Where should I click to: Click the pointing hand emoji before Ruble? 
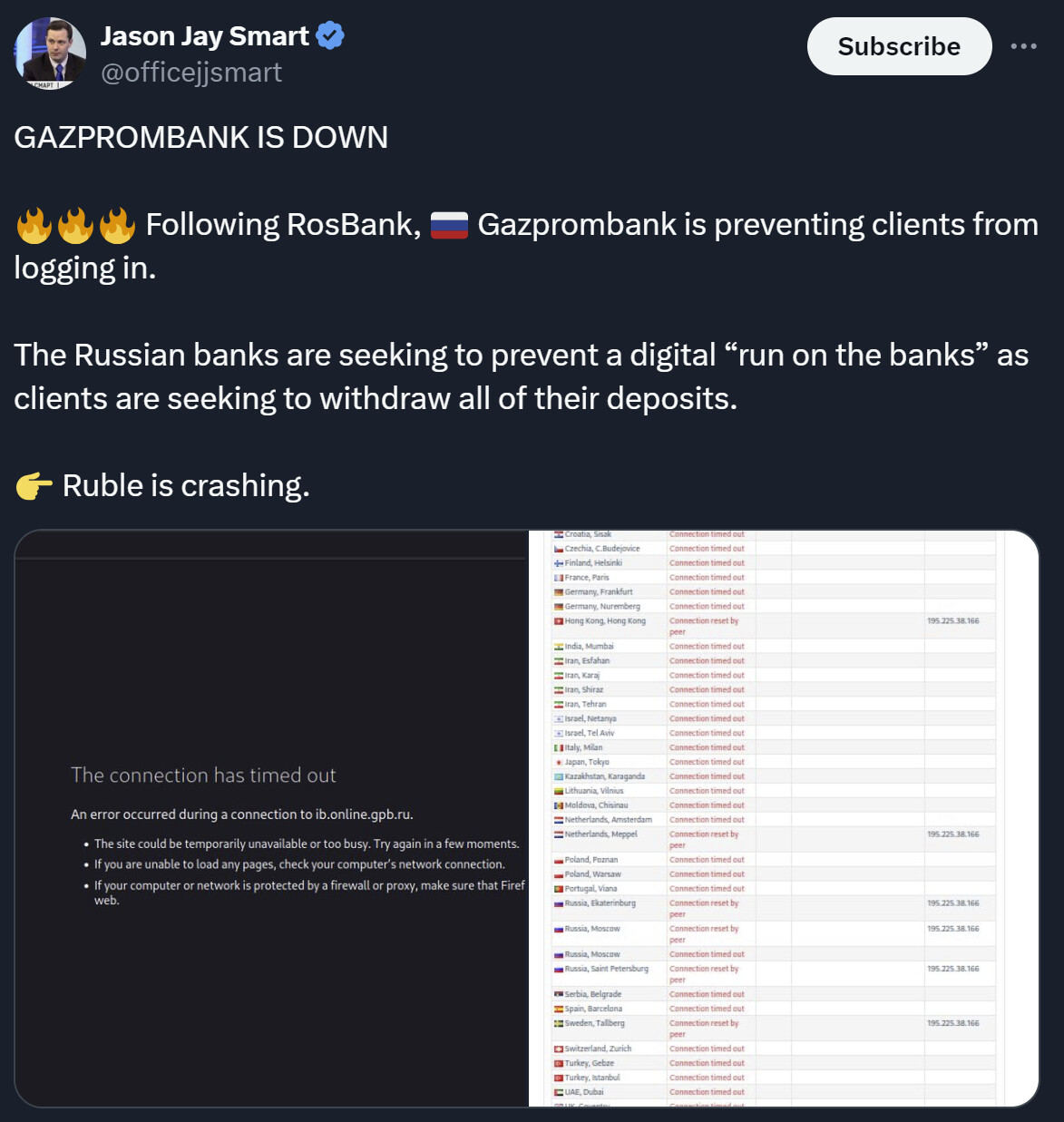point(34,486)
